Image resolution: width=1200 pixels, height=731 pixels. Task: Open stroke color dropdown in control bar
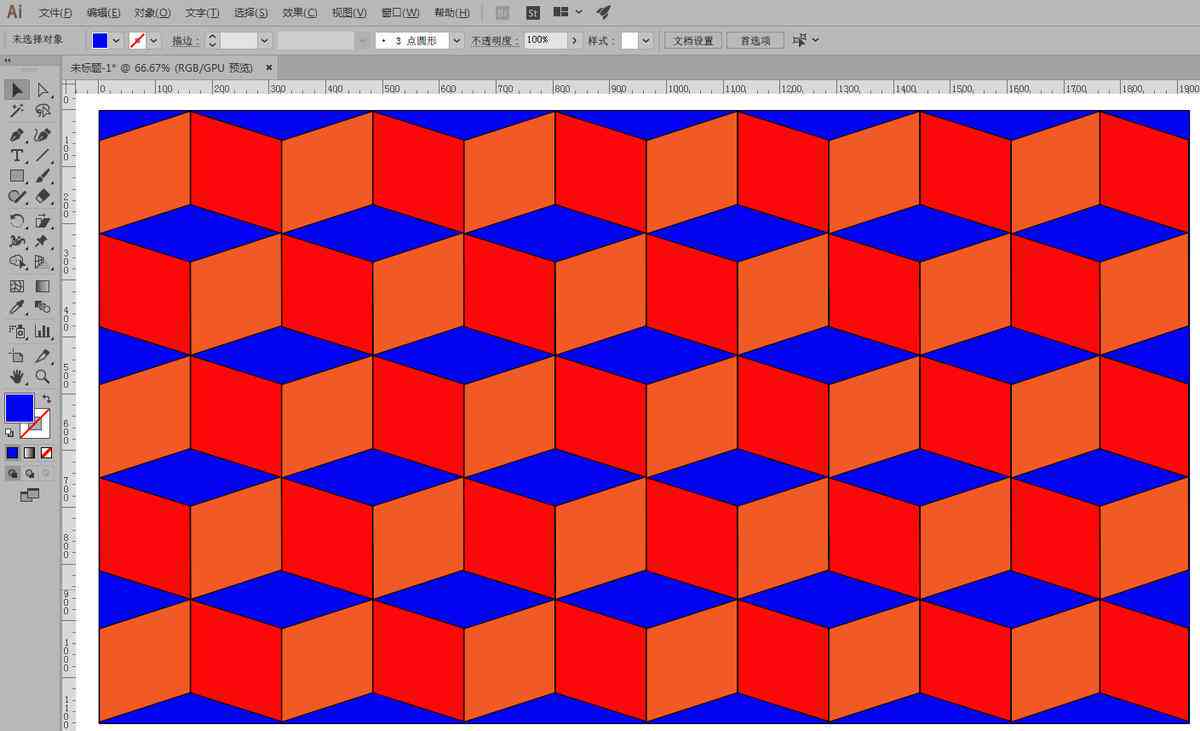154,41
